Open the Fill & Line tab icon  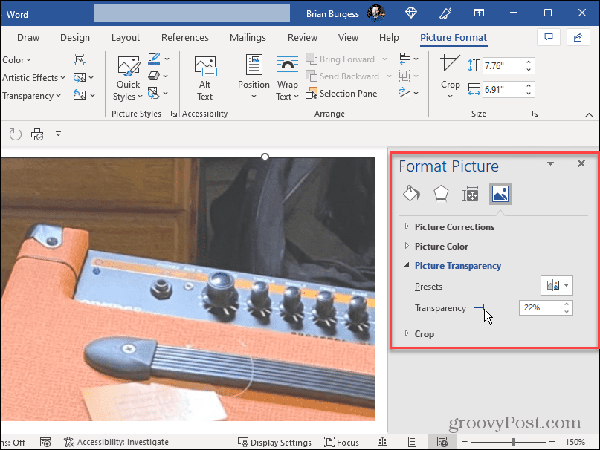[x=410, y=194]
